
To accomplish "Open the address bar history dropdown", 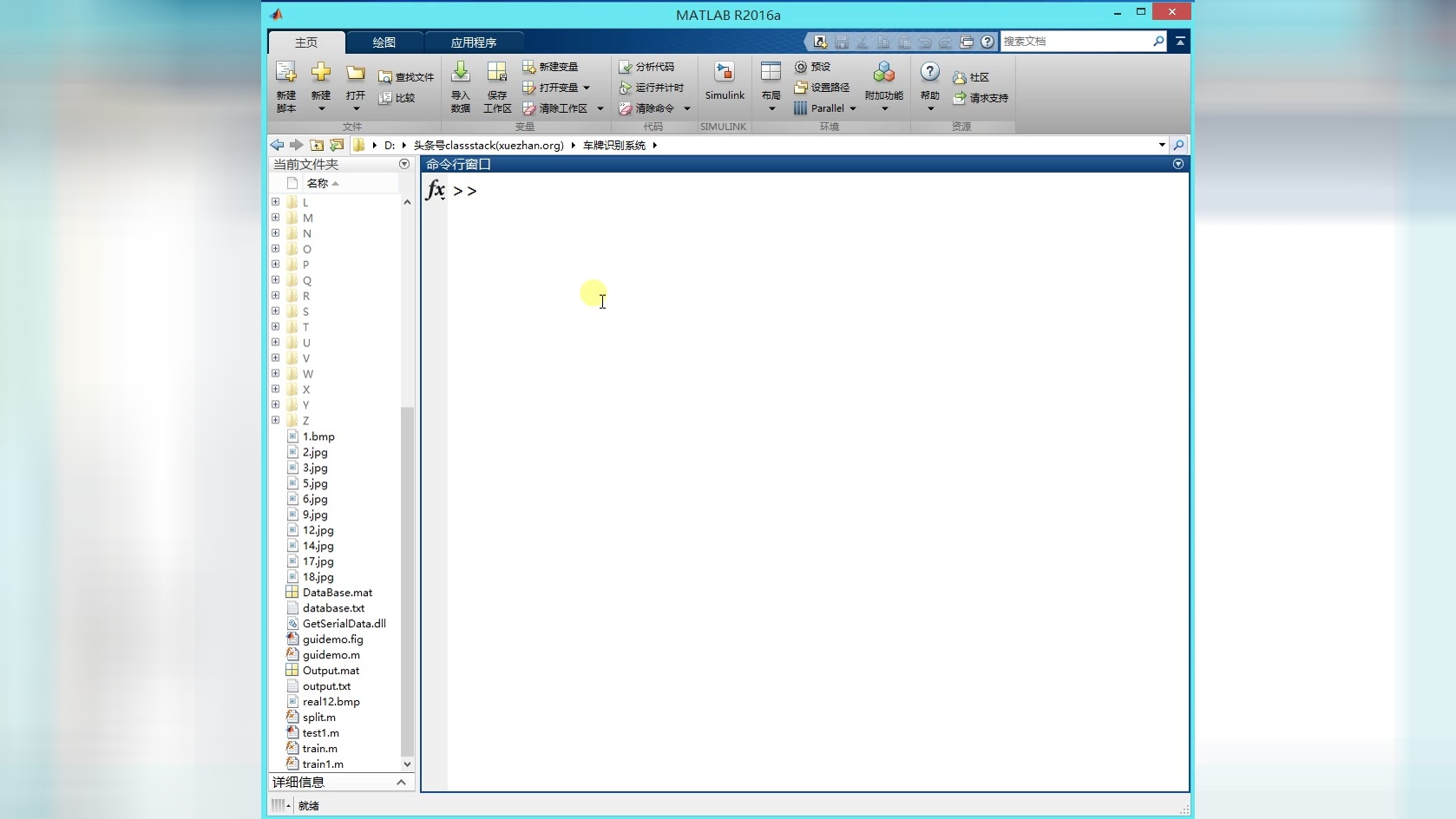I will (1162, 145).
